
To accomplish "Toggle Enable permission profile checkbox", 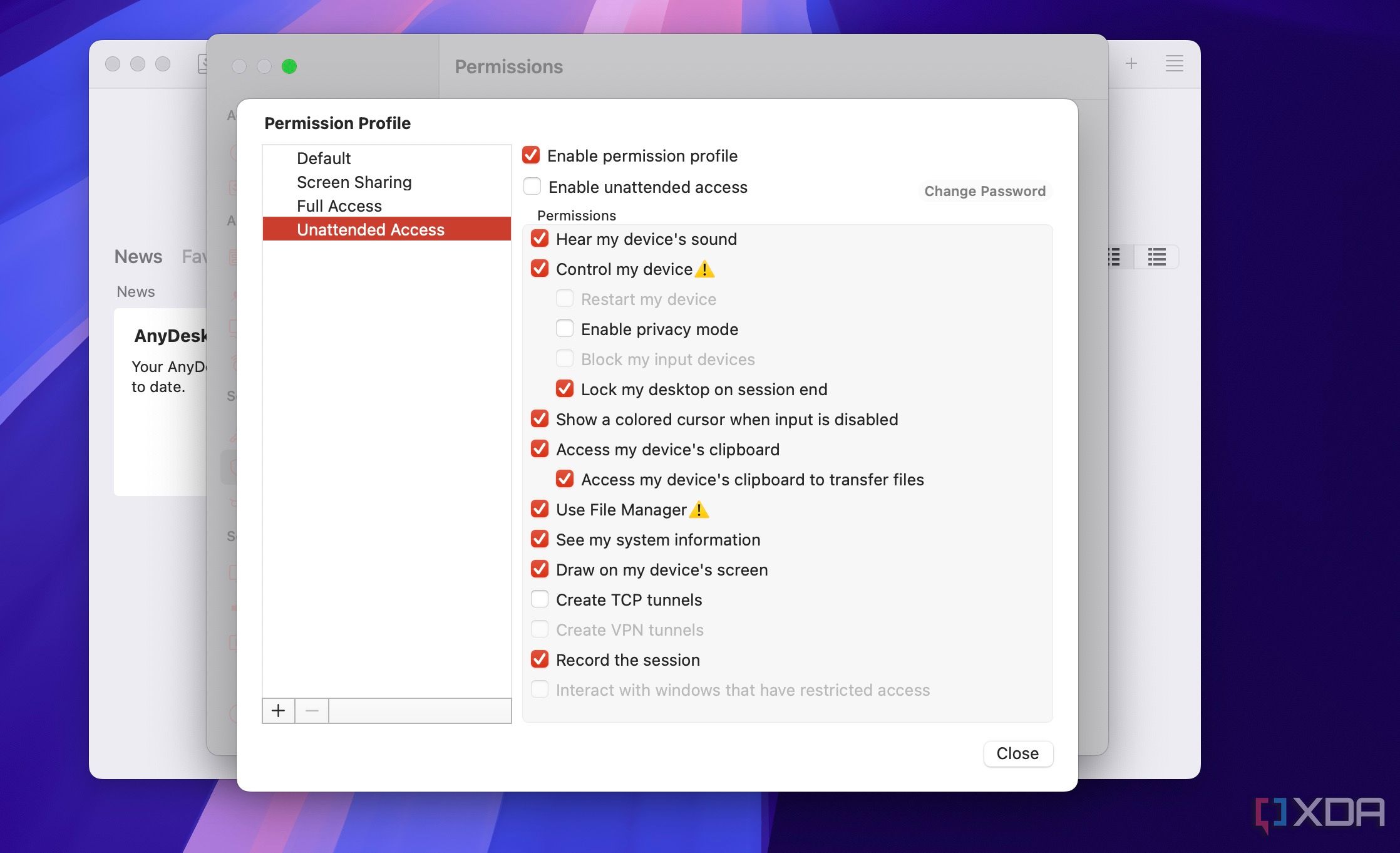I will (x=530, y=154).
